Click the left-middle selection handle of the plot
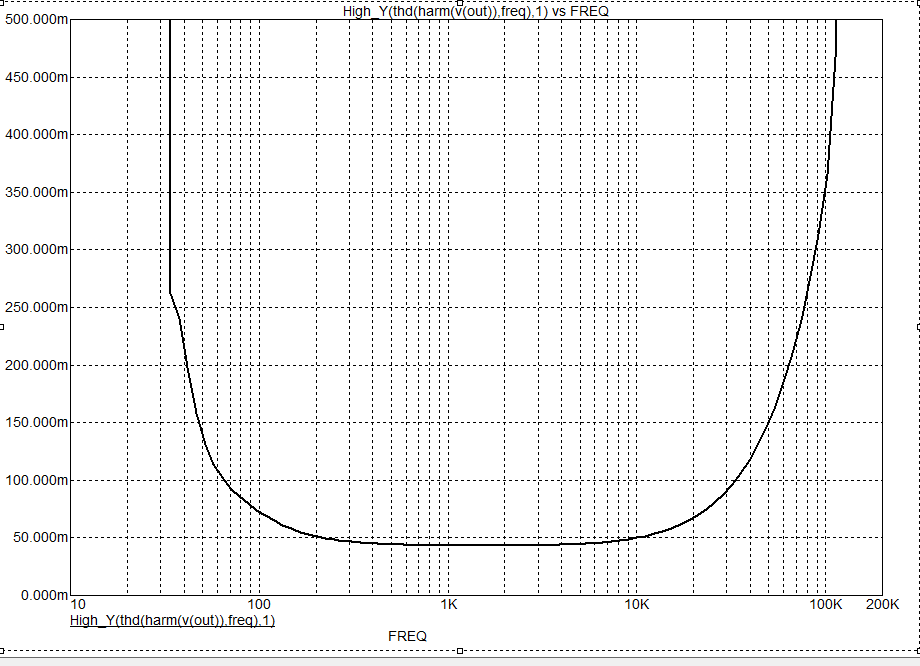This screenshot has width=920, height=666. click(2, 327)
